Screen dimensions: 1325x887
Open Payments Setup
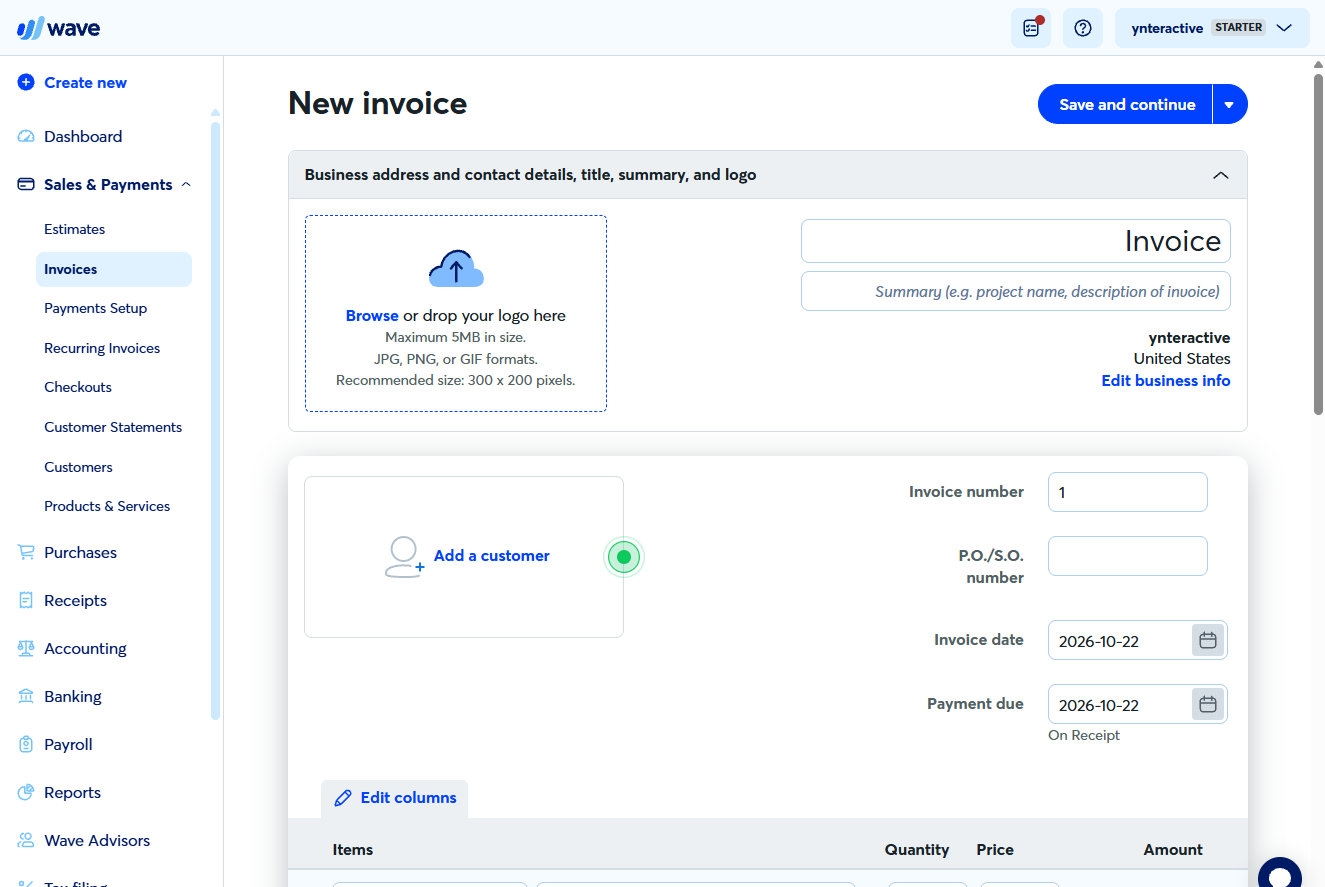pyautogui.click(x=96, y=309)
